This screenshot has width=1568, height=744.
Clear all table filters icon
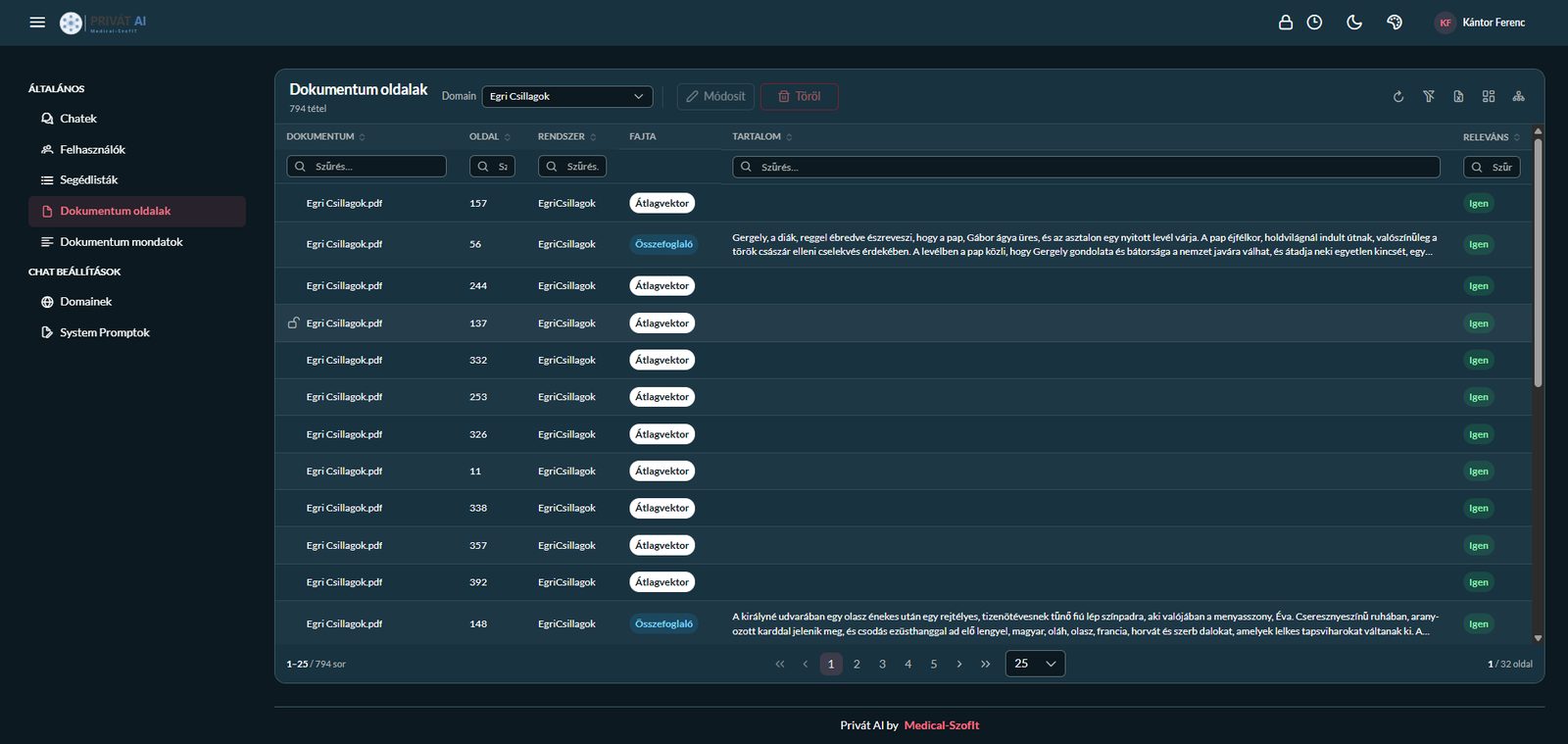tap(1429, 96)
